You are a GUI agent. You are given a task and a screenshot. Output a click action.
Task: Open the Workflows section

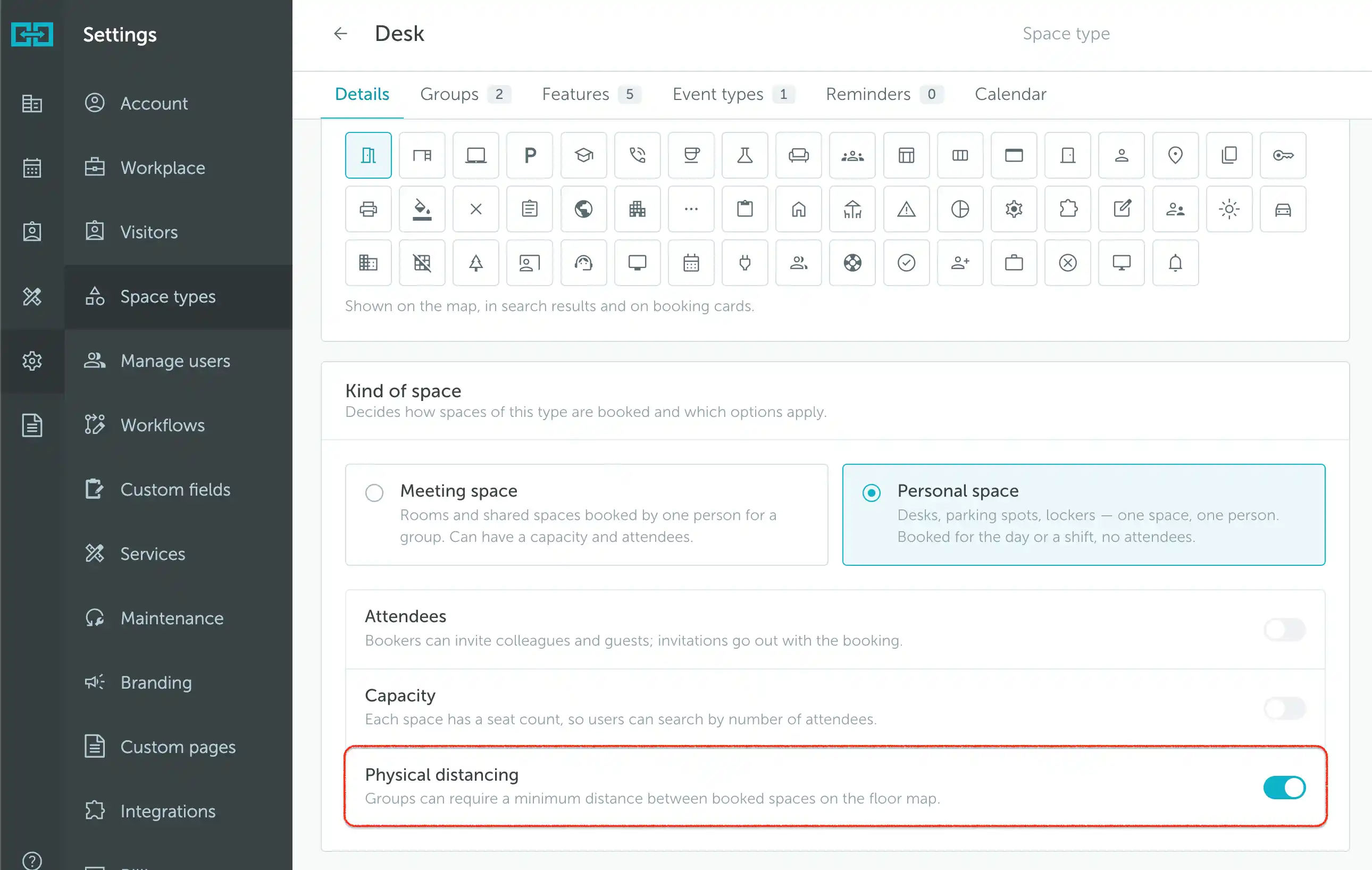click(x=178, y=425)
